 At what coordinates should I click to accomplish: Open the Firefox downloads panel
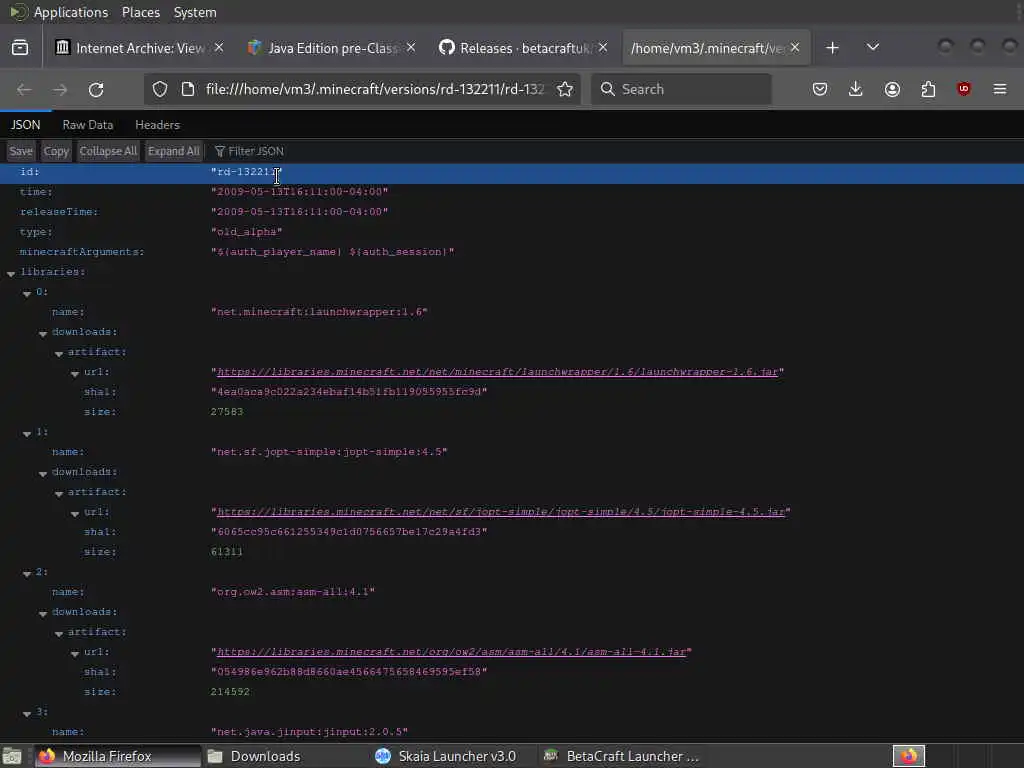pos(856,89)
